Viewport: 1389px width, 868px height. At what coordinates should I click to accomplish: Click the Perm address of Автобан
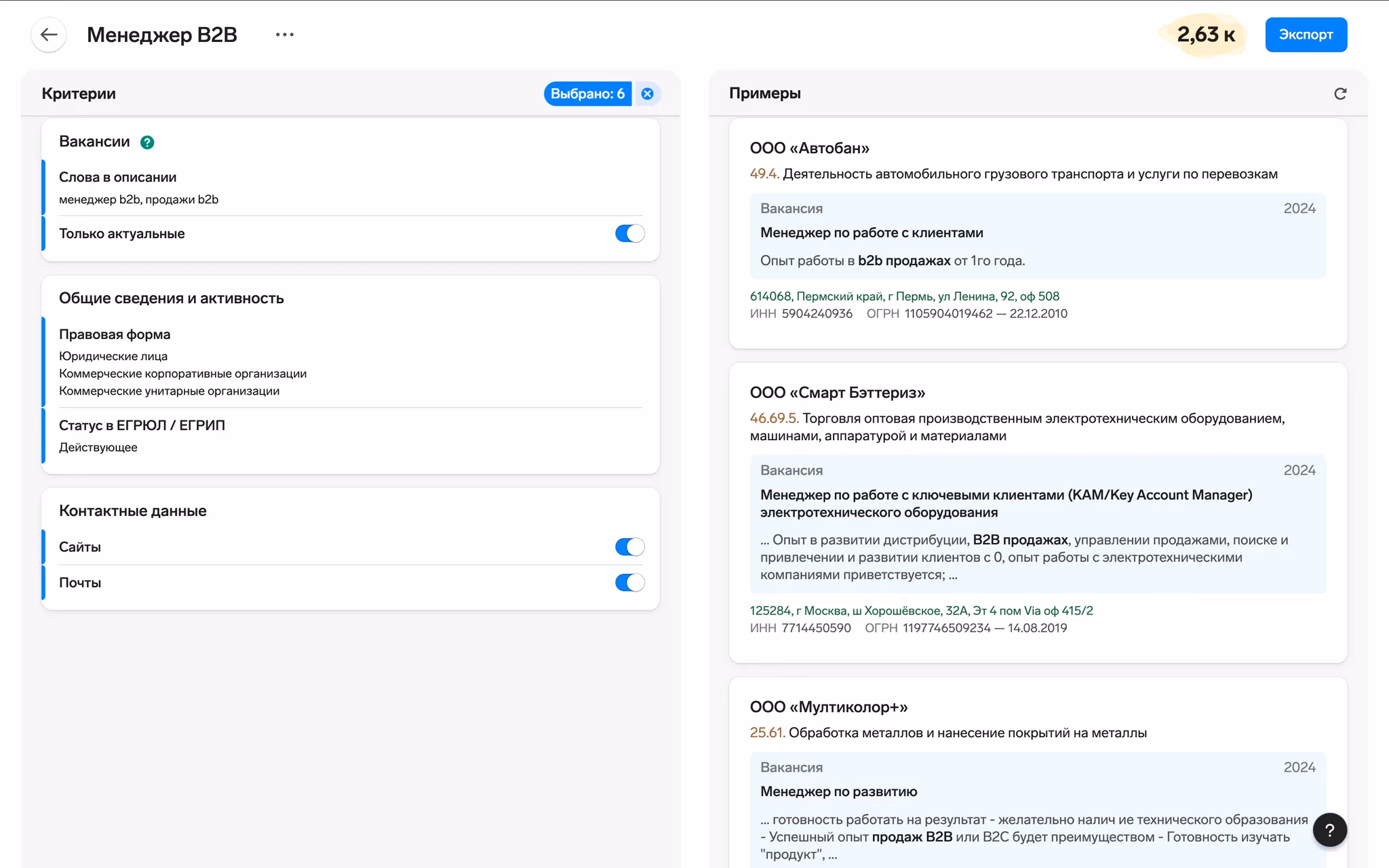pyautogui.click(x=904, y=296)
